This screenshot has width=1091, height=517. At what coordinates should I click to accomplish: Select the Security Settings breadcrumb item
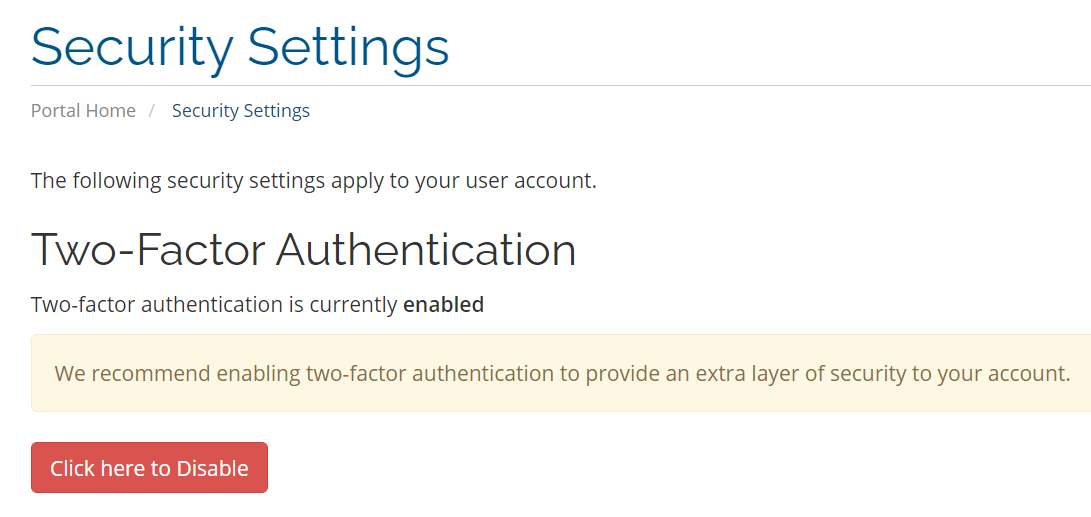[240, 111]
